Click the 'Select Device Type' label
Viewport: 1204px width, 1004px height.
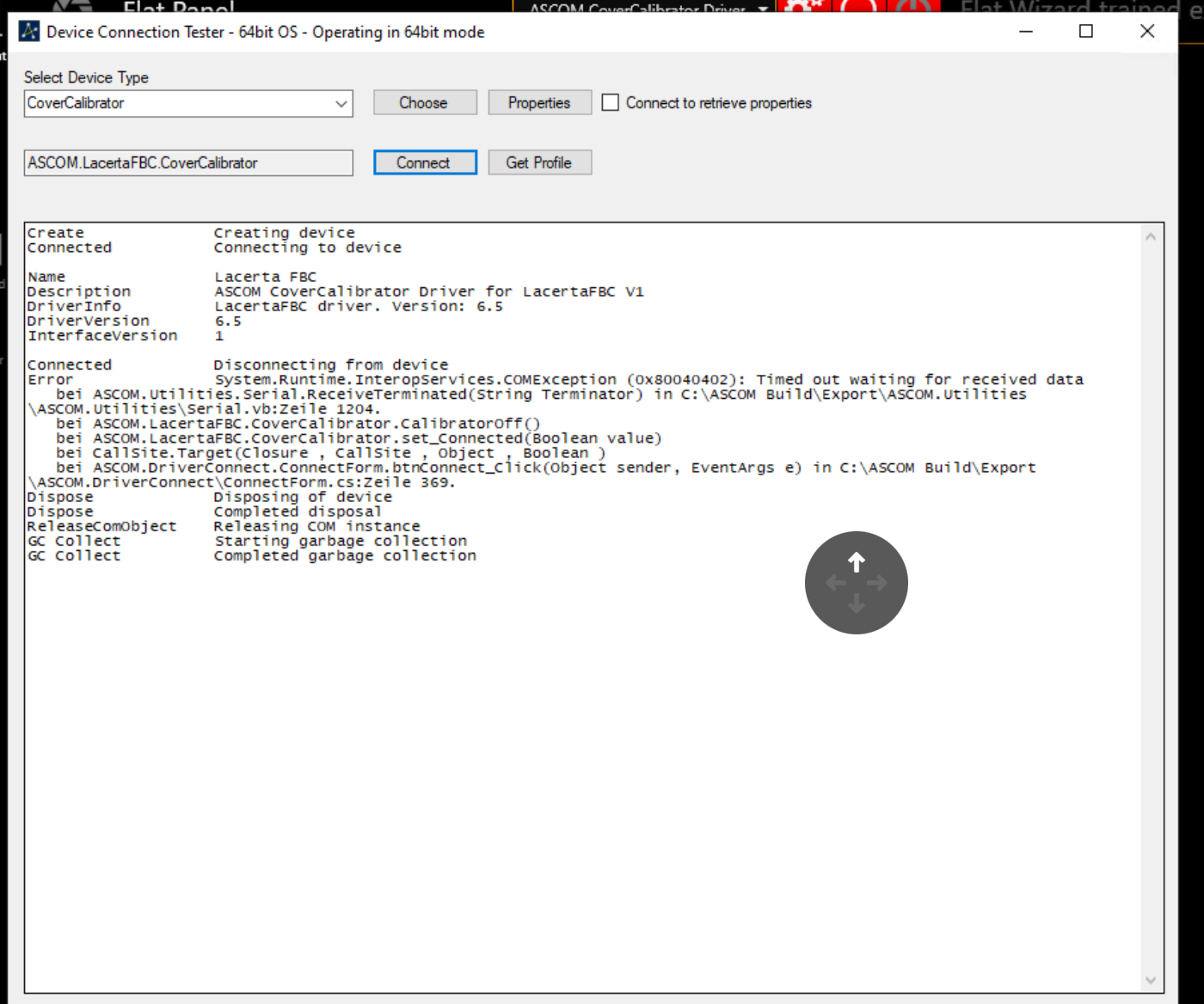pos(86,77)
